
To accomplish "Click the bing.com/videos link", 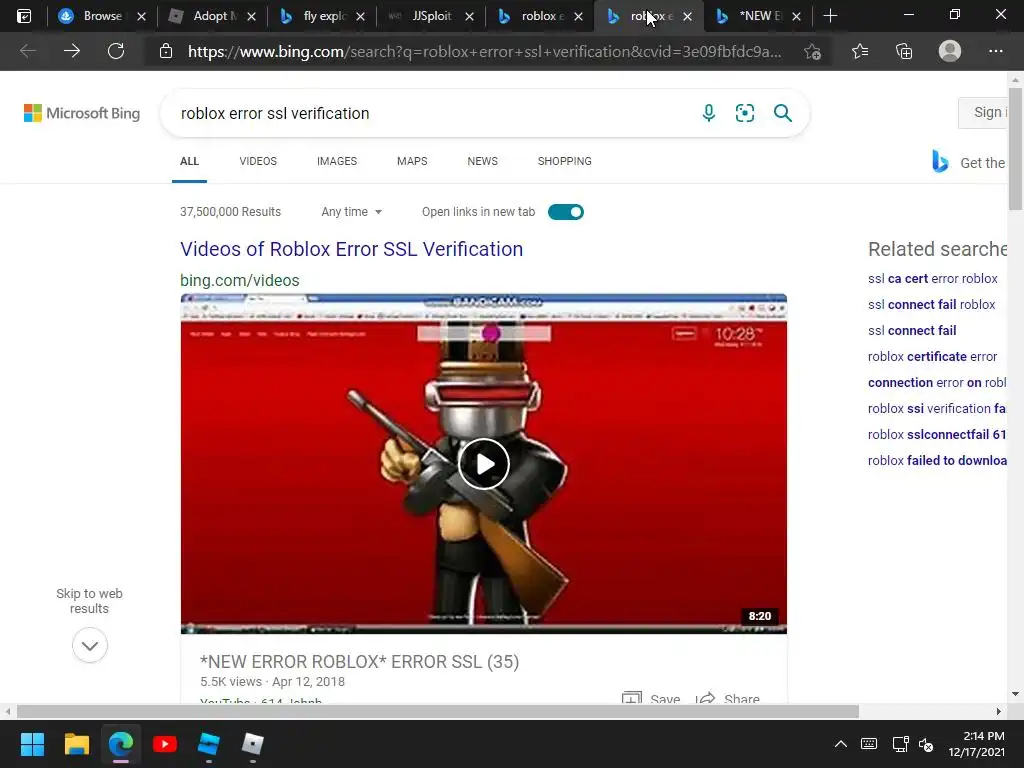I will (240, 280).
